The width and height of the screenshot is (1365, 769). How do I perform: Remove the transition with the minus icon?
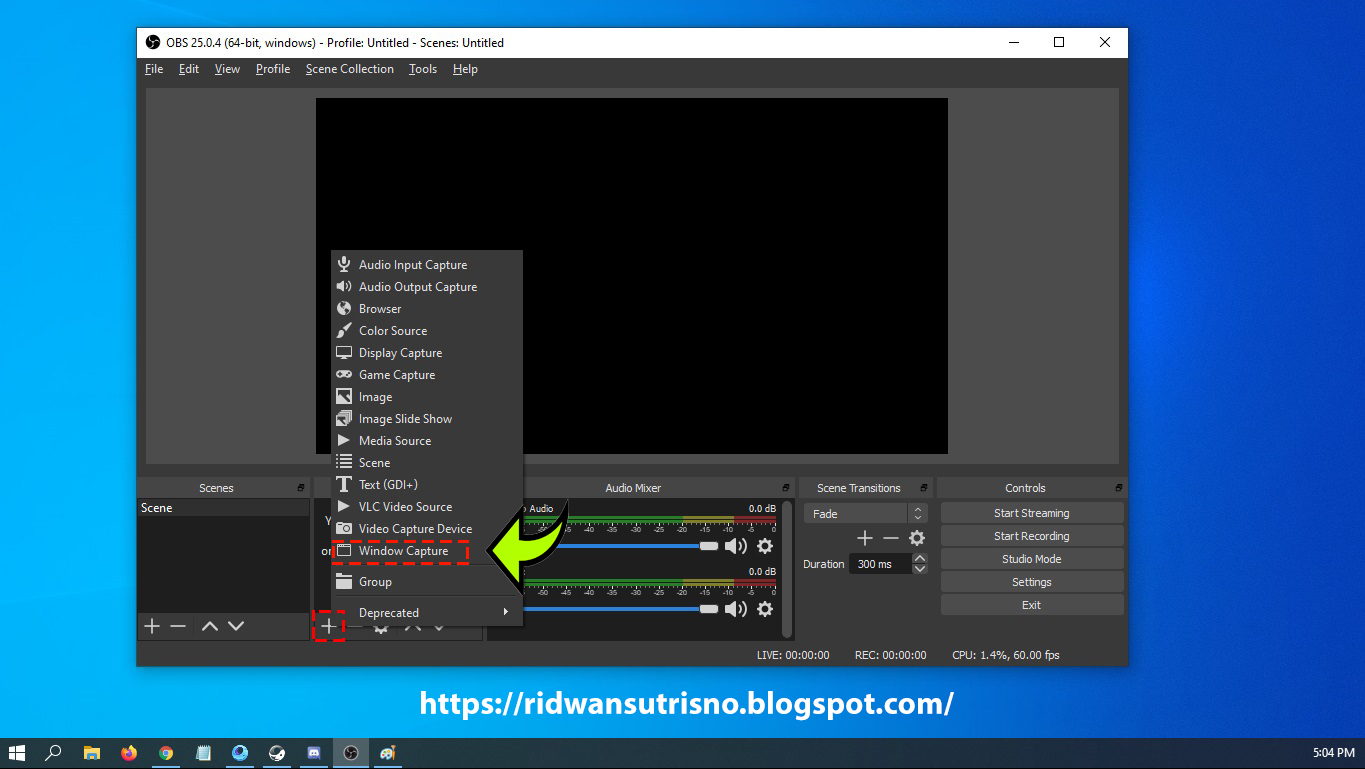click(x=891, y=538)
